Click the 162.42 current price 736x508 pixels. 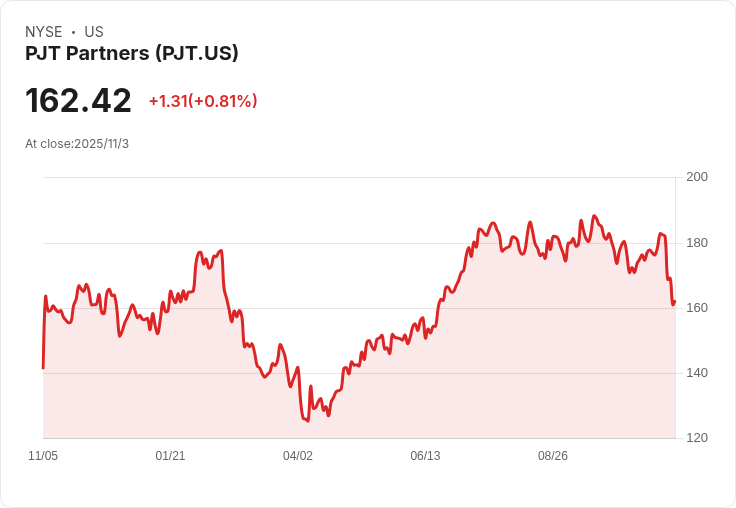[78, 100]
